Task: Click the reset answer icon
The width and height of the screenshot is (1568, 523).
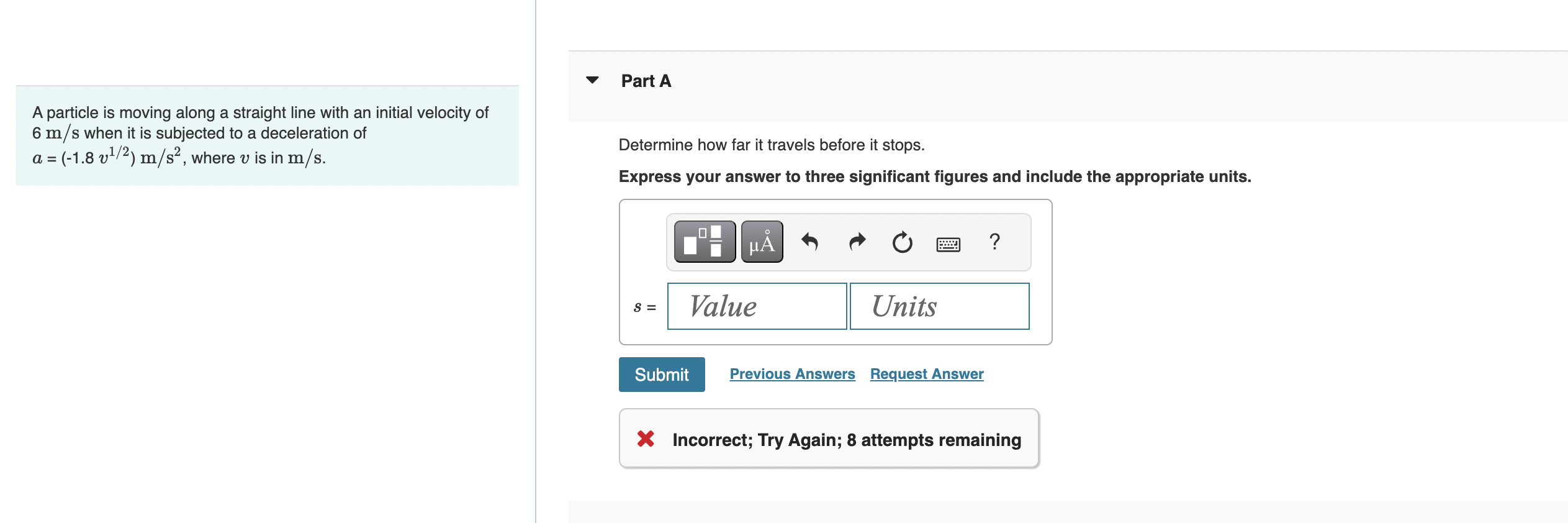Action: click(902, 242)
